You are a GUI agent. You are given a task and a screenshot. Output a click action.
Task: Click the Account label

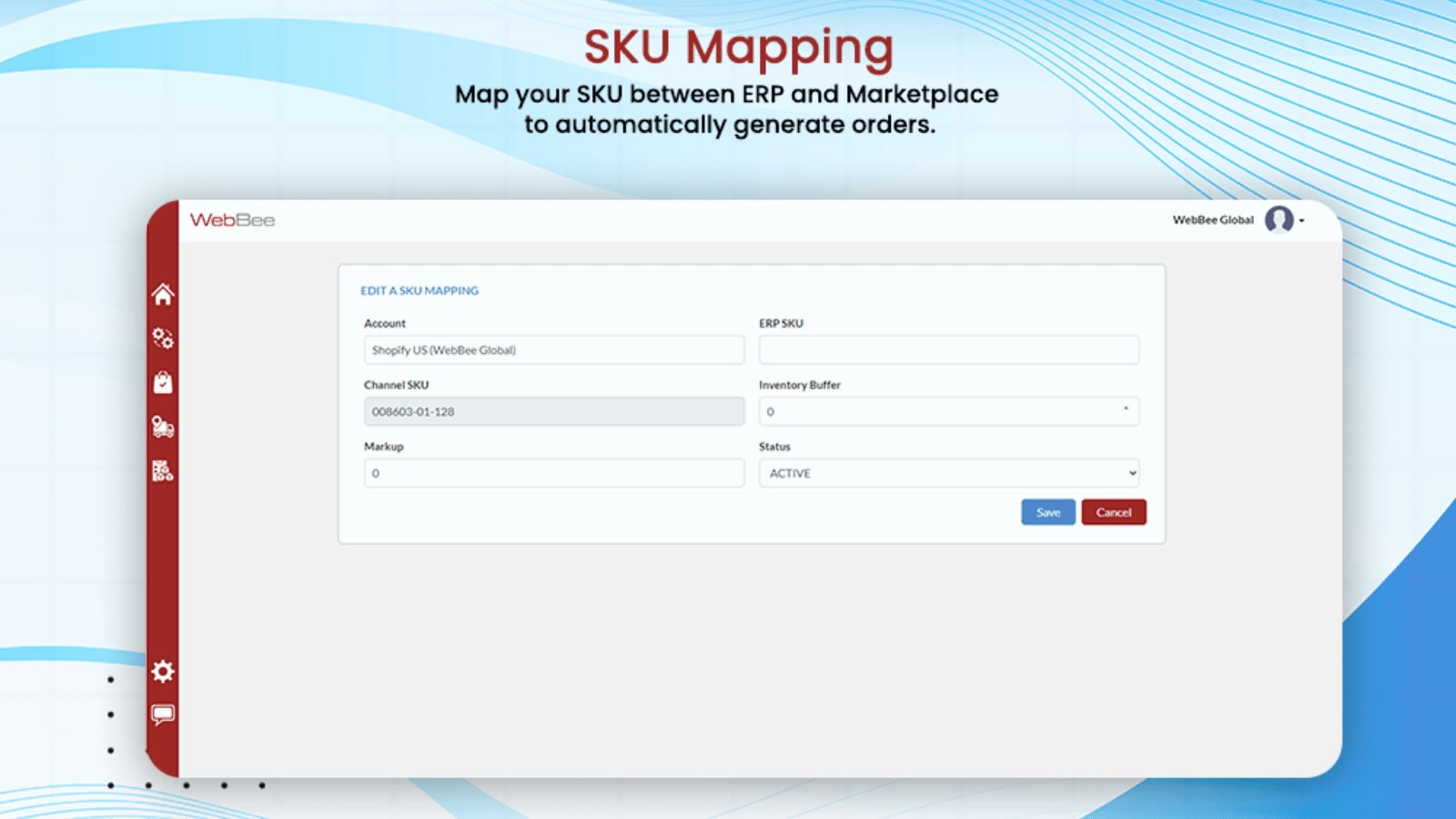(385, 323)
